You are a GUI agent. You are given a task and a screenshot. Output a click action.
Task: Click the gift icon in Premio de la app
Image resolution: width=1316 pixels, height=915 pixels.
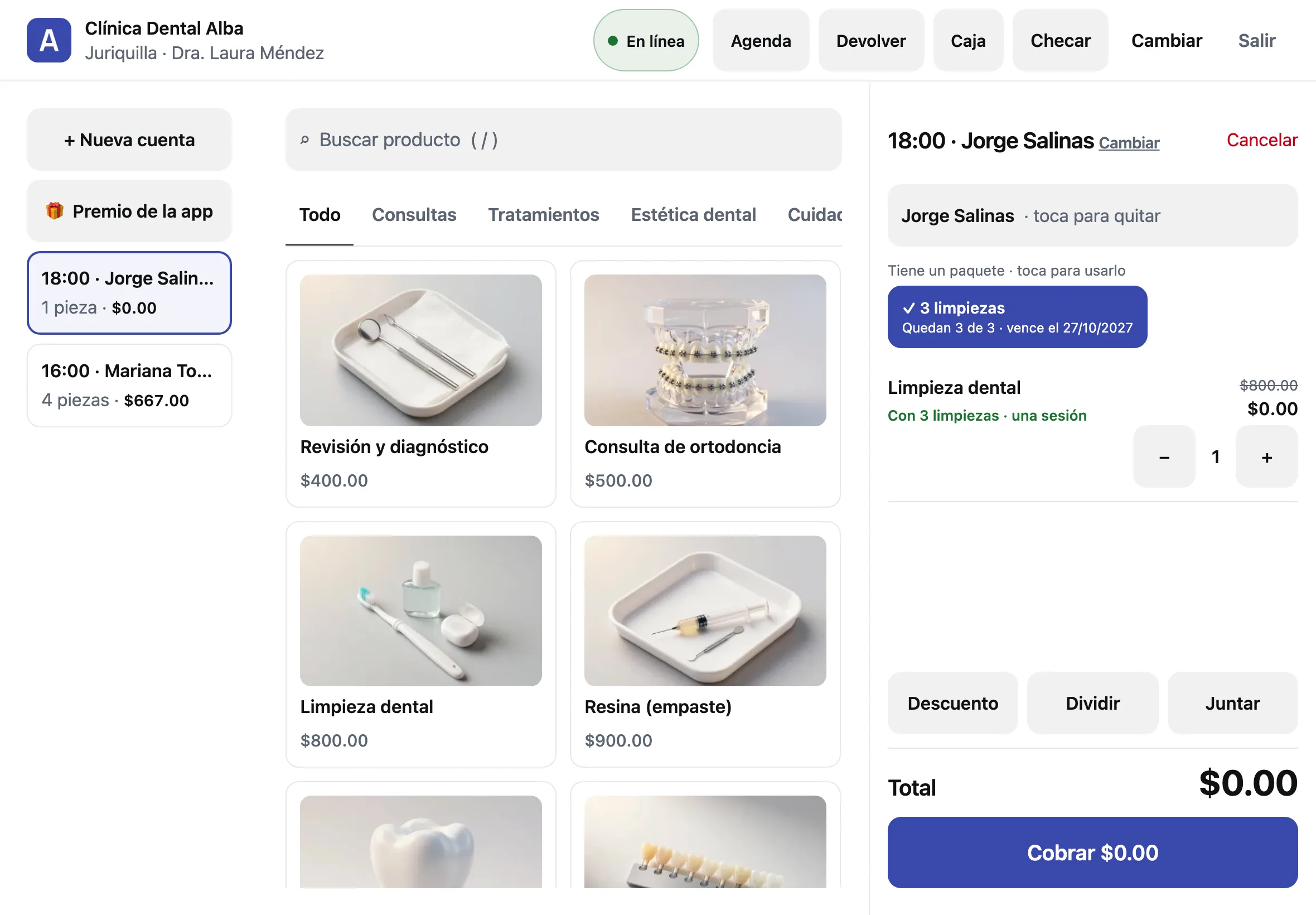[55, 211]
